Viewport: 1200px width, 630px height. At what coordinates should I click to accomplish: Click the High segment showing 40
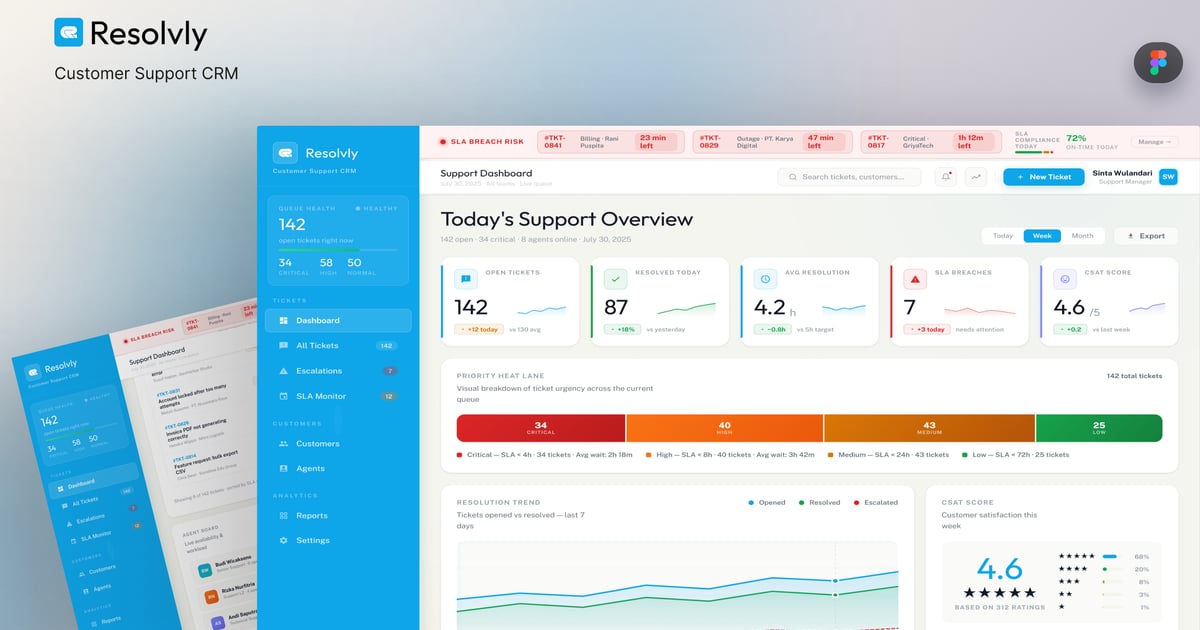pyautogui.click(x=725, y=428)
